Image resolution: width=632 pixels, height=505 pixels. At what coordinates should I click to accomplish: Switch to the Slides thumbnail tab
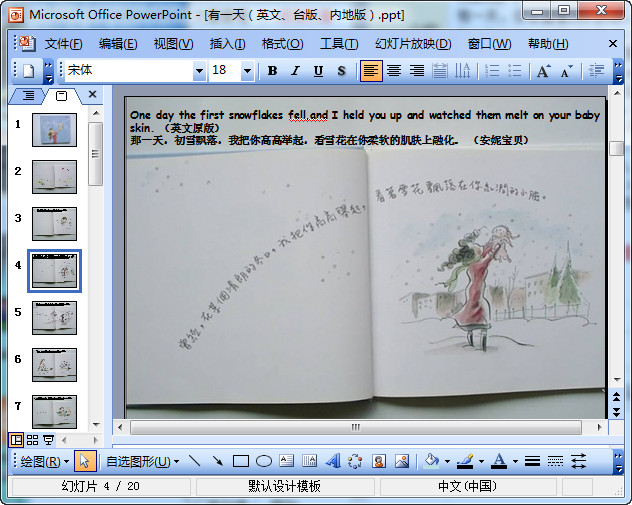pos(61,96)
